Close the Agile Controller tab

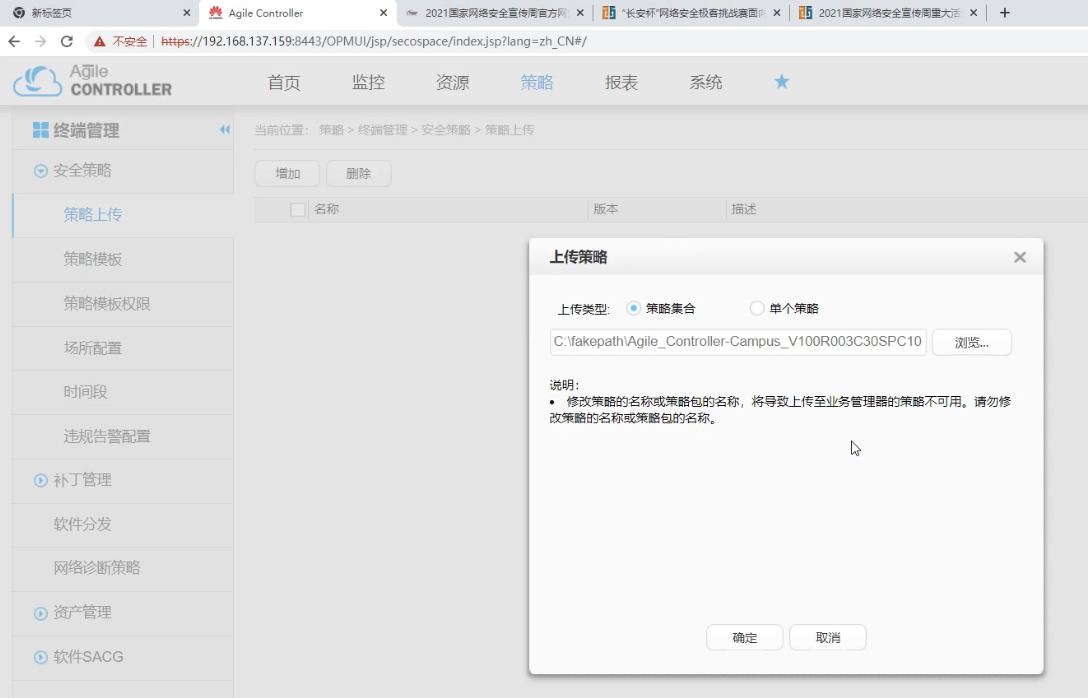[x=383, y=12]
